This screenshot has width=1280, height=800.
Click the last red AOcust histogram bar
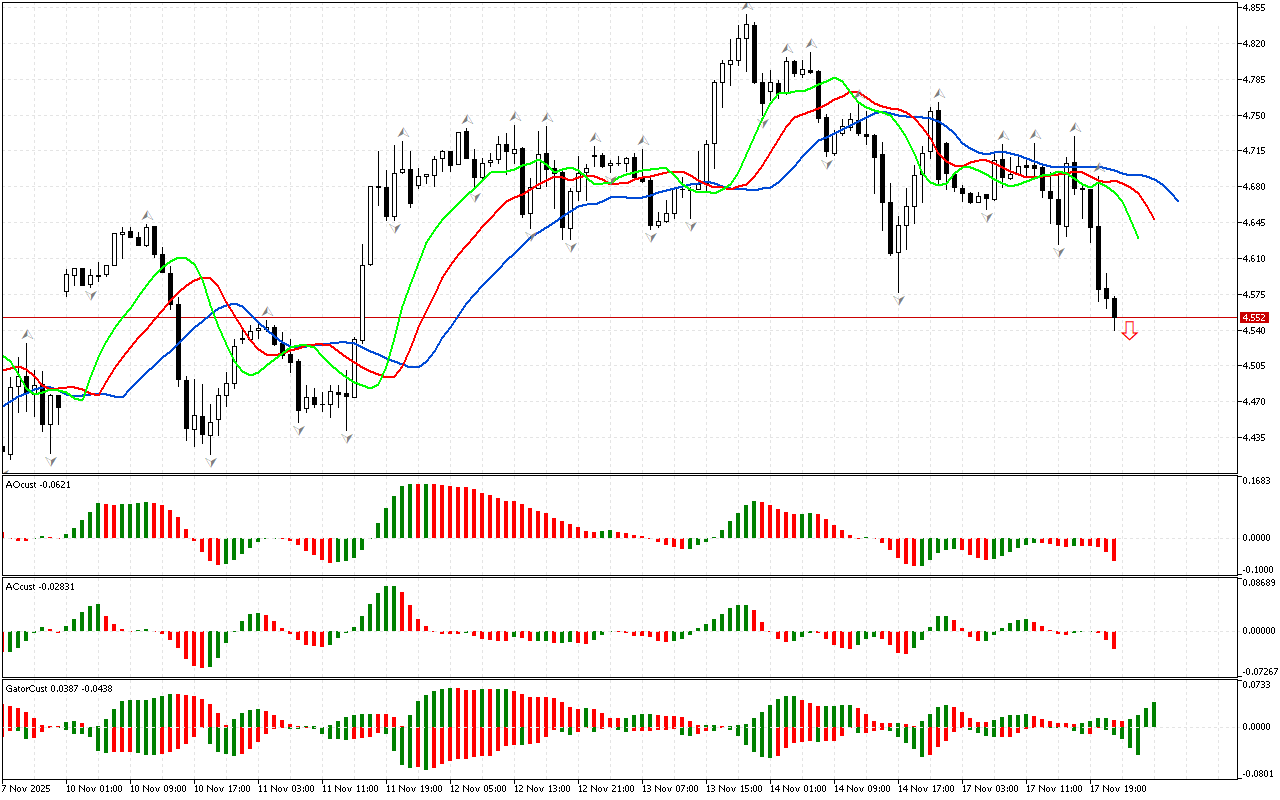point(1113,549)
